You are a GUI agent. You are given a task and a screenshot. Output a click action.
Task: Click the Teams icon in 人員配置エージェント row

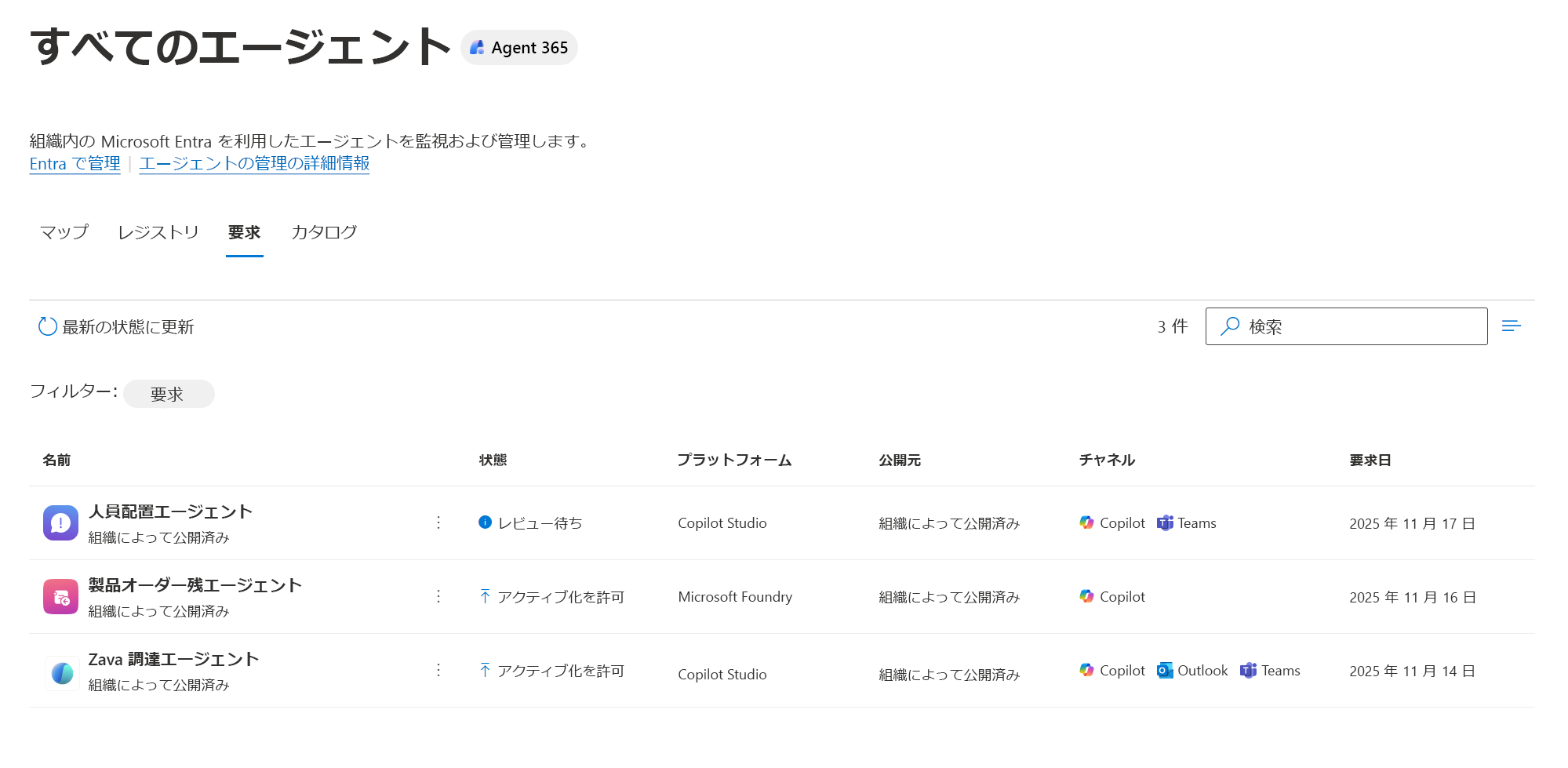coord(1165,523)
